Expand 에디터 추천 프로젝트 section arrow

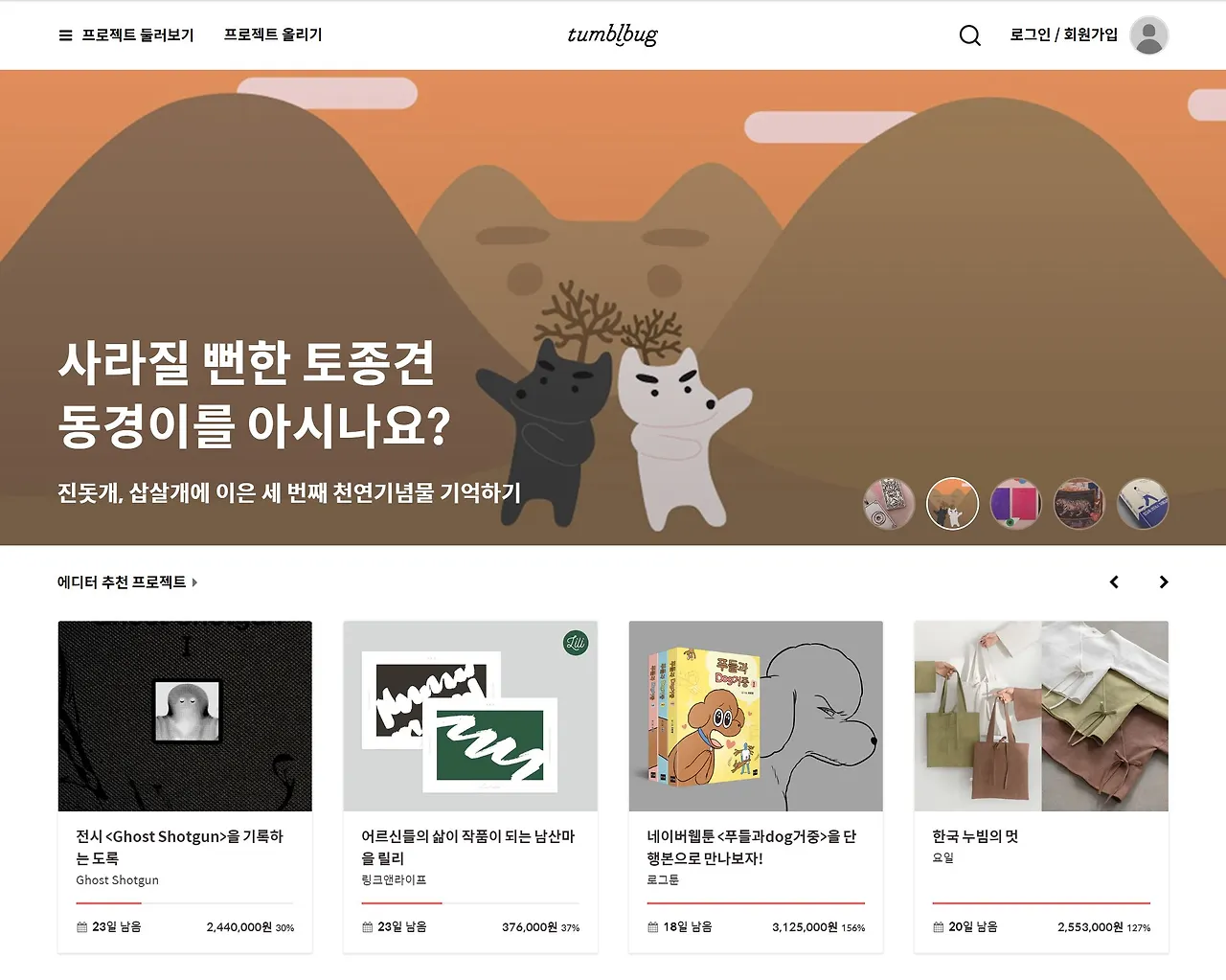[x=194, y=581]
